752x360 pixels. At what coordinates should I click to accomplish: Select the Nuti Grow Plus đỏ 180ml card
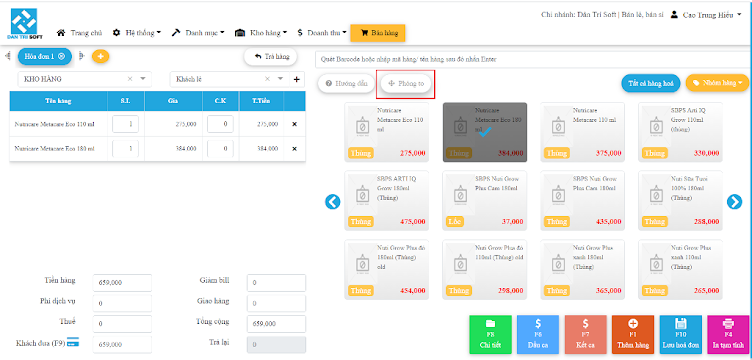tap(387, 269)
